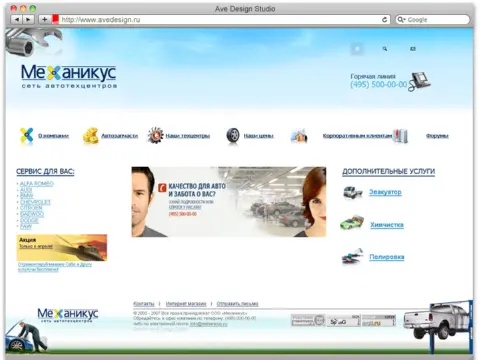Click the gold coins Автозапчасти icon
Image resolution: width=480 pixels, height=360 pixels.
point(90,135)
